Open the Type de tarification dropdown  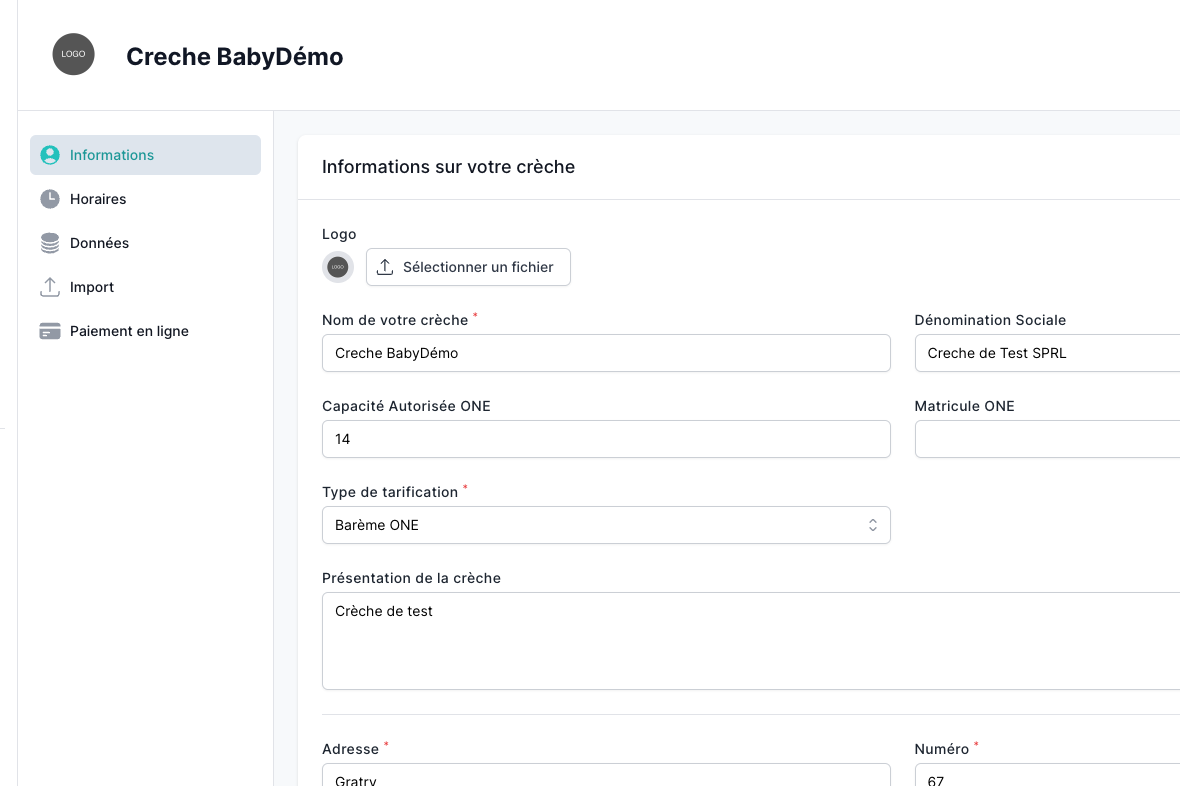click(605, 525)
